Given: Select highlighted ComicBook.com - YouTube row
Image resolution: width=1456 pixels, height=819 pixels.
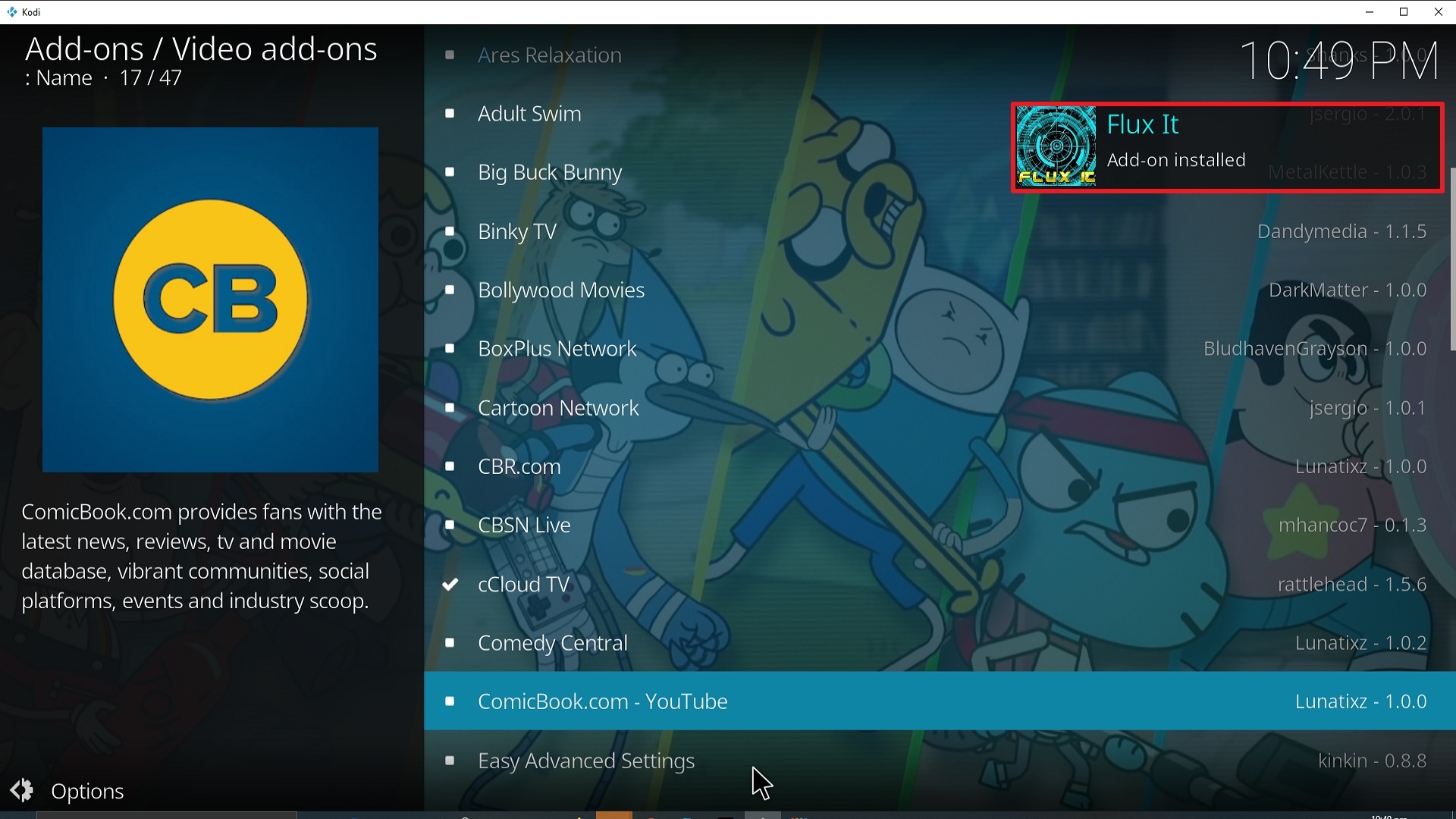Looking at the screenshot, I should 940,701.
